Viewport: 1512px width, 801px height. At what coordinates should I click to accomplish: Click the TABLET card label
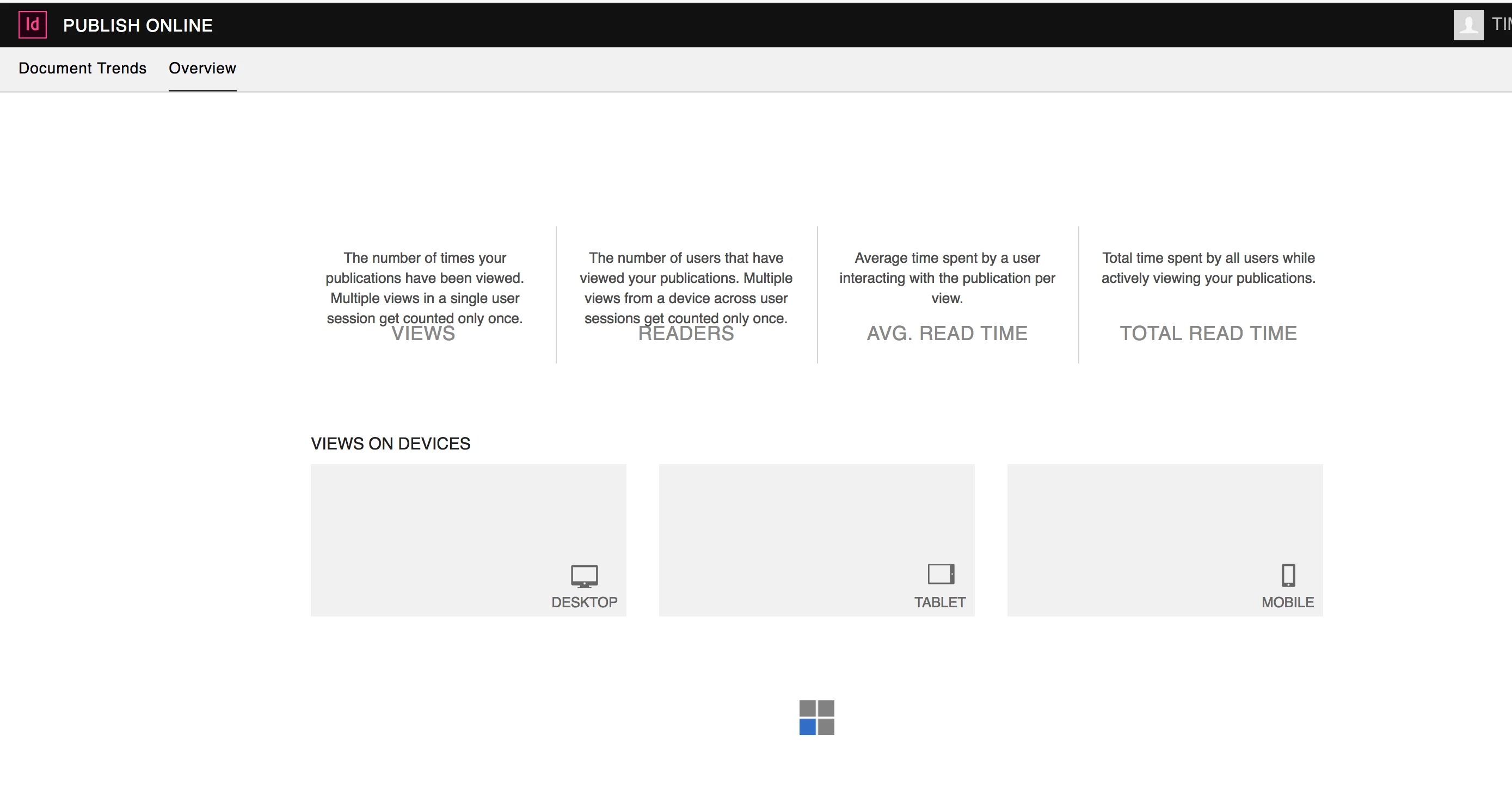point(940,602)
